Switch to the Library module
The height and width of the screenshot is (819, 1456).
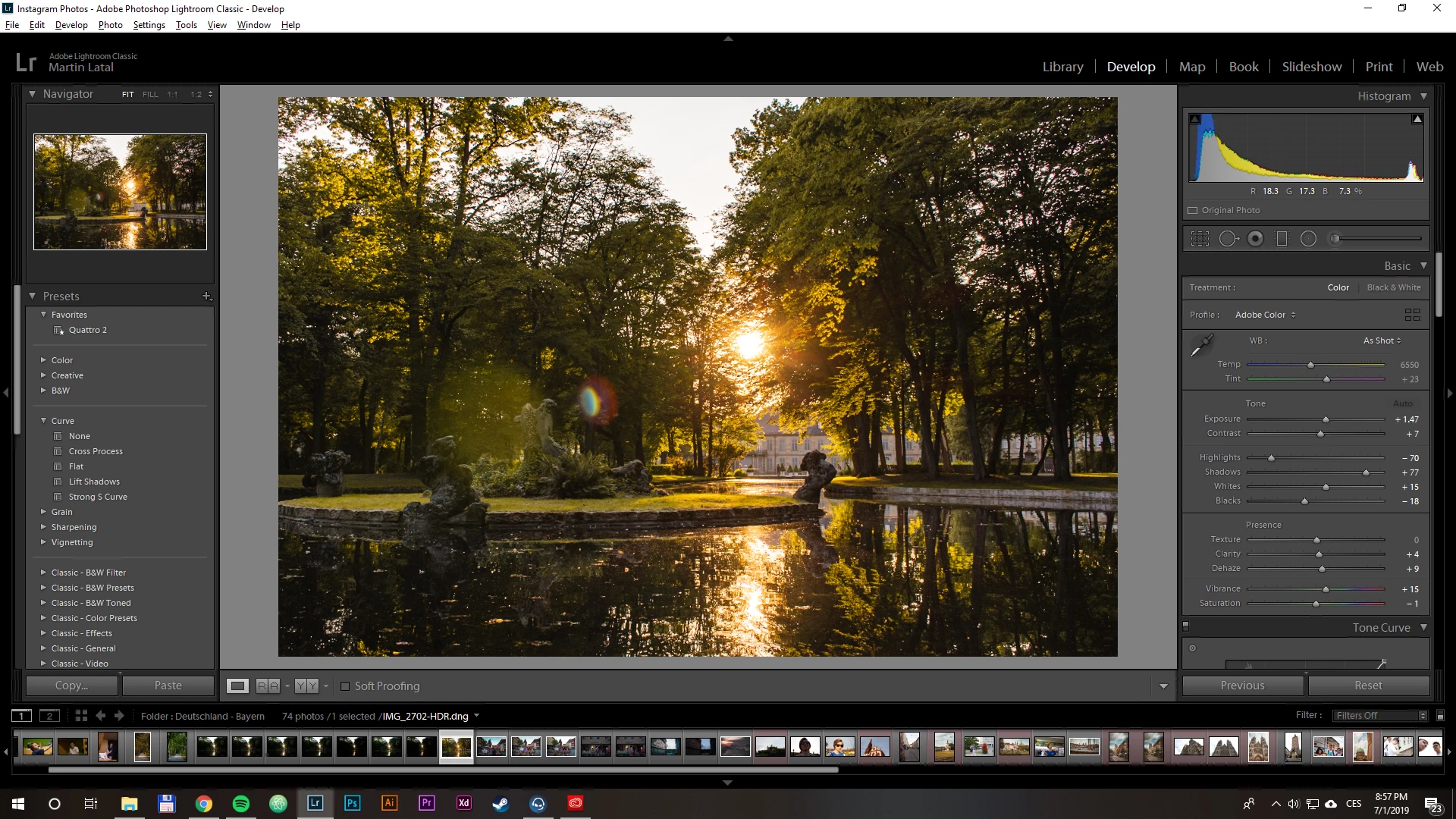tap(1062, 67)
